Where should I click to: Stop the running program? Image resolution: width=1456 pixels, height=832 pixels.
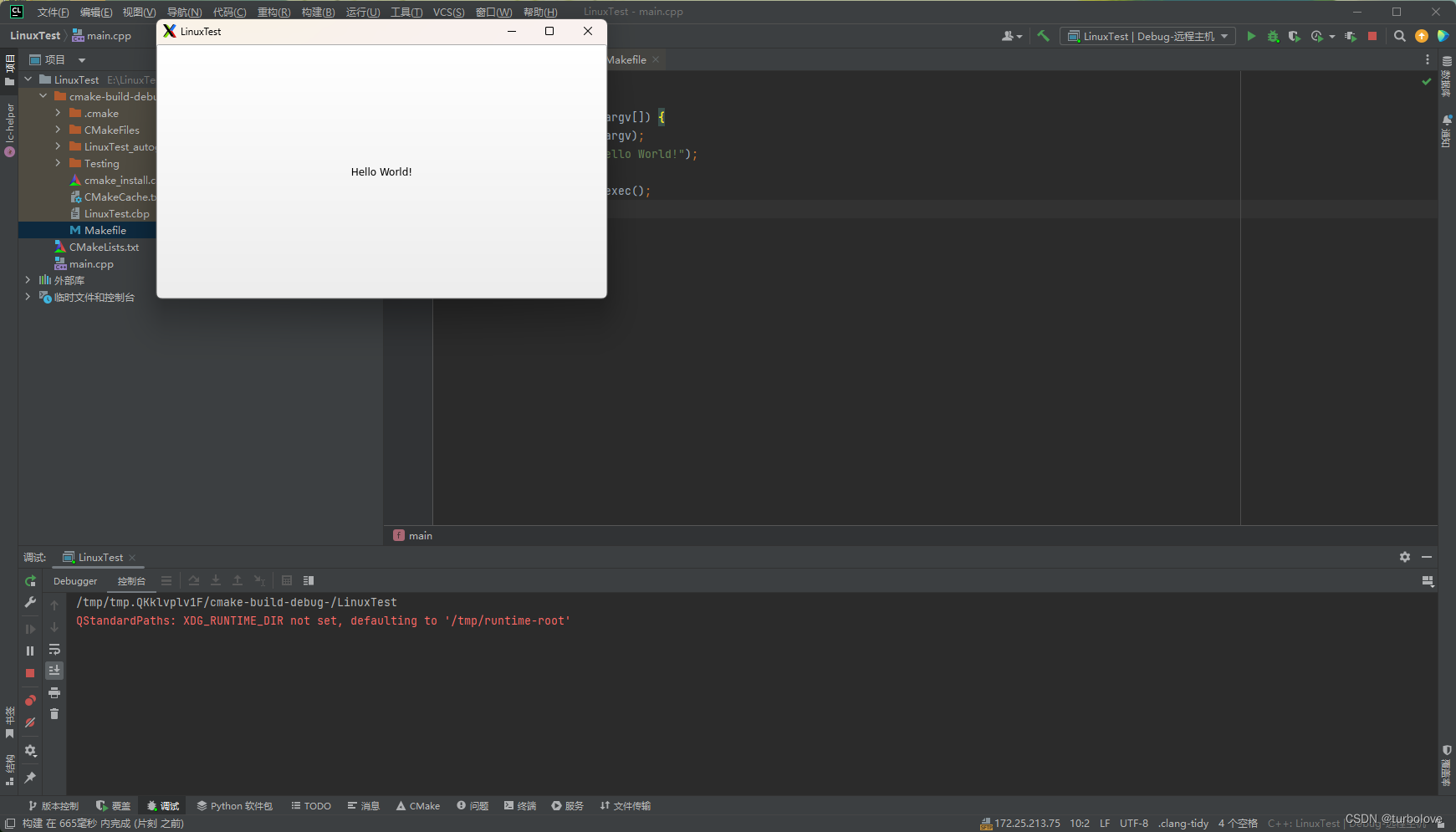1372,36
